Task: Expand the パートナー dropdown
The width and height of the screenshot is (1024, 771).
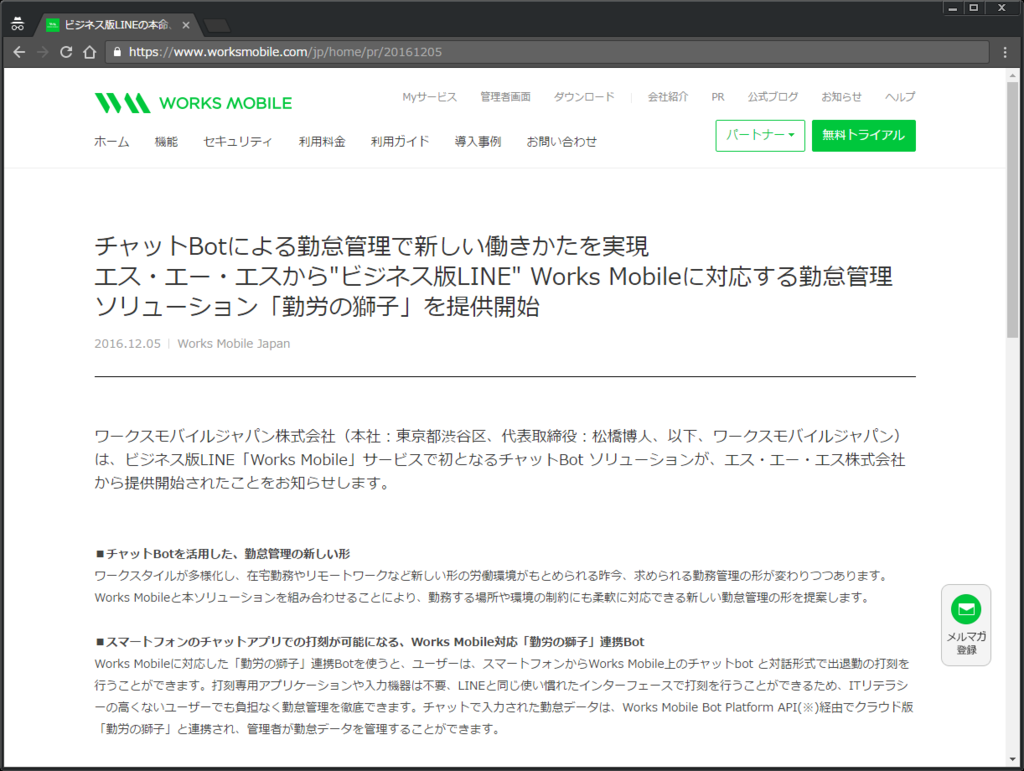Action: tap(760, 136)
